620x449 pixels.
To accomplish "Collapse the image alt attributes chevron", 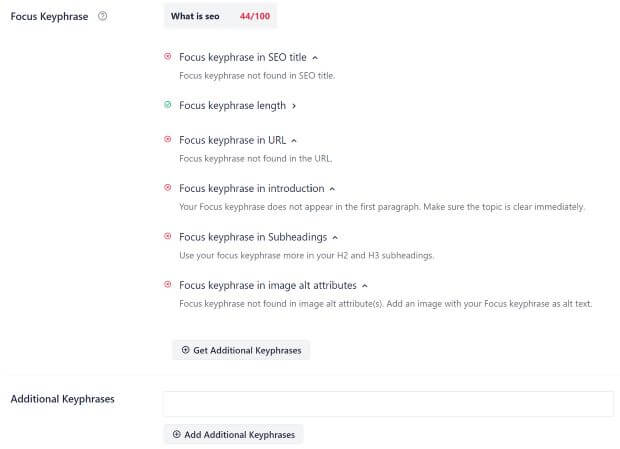I will 365,286.
